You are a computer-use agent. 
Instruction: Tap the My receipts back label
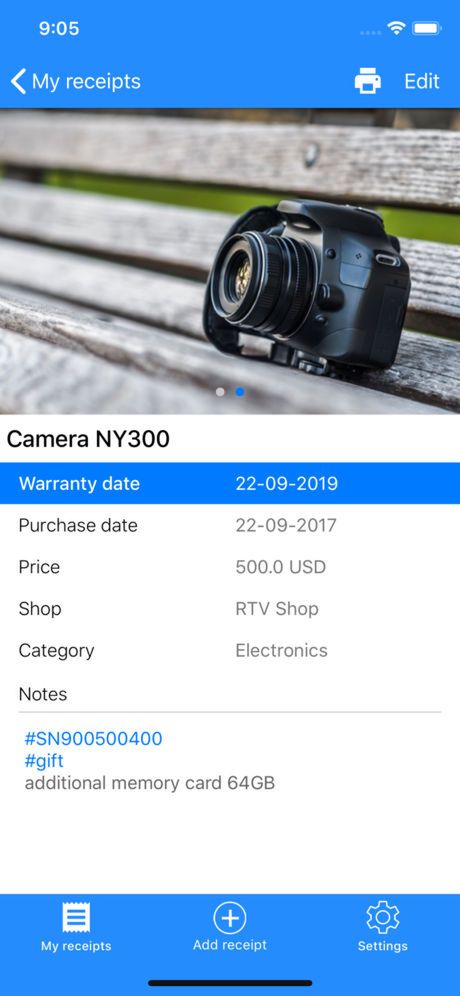tap(86, 81)
